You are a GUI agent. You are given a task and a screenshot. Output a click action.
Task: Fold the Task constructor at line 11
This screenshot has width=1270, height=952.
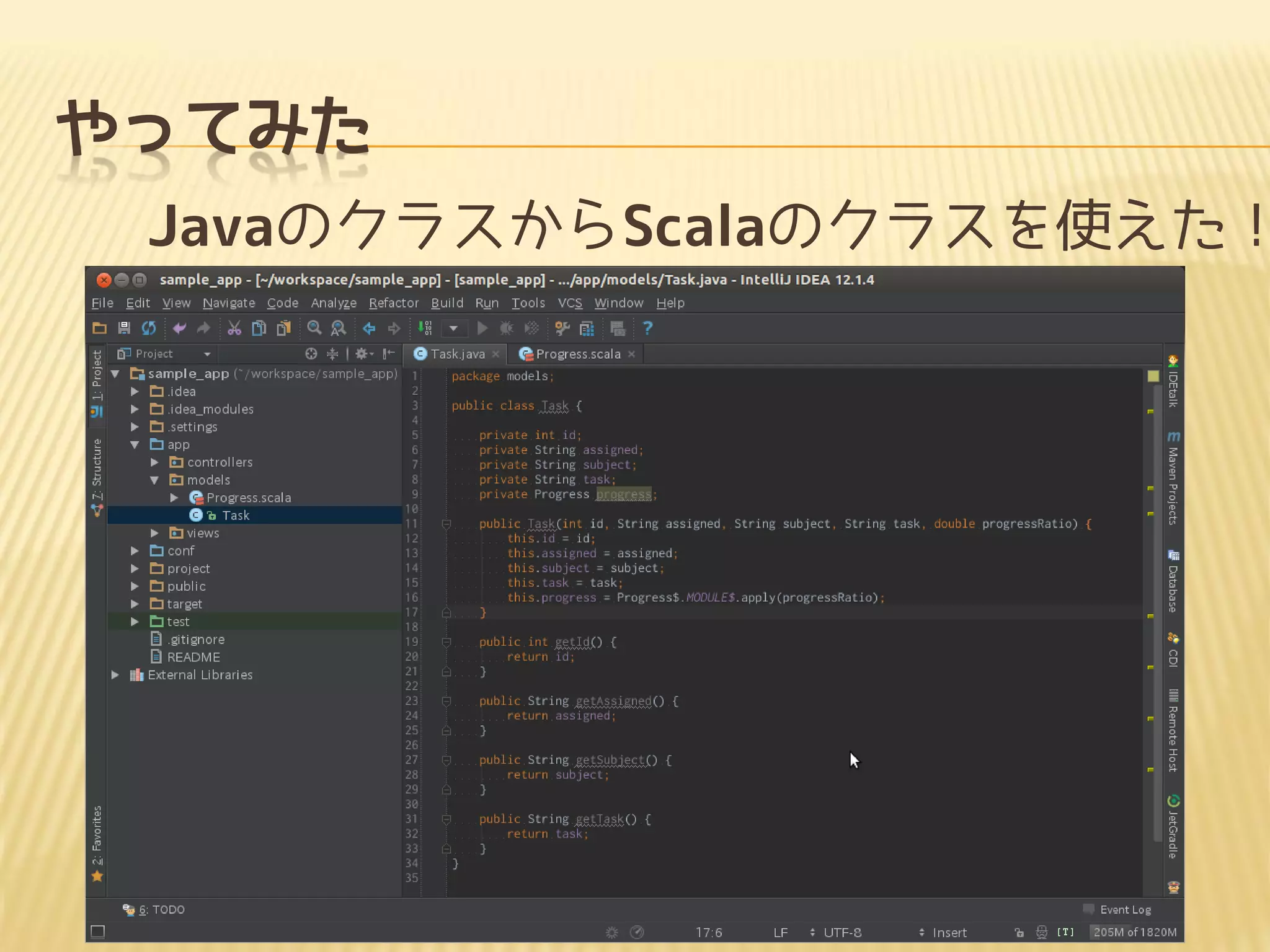(x=446, y=524)
